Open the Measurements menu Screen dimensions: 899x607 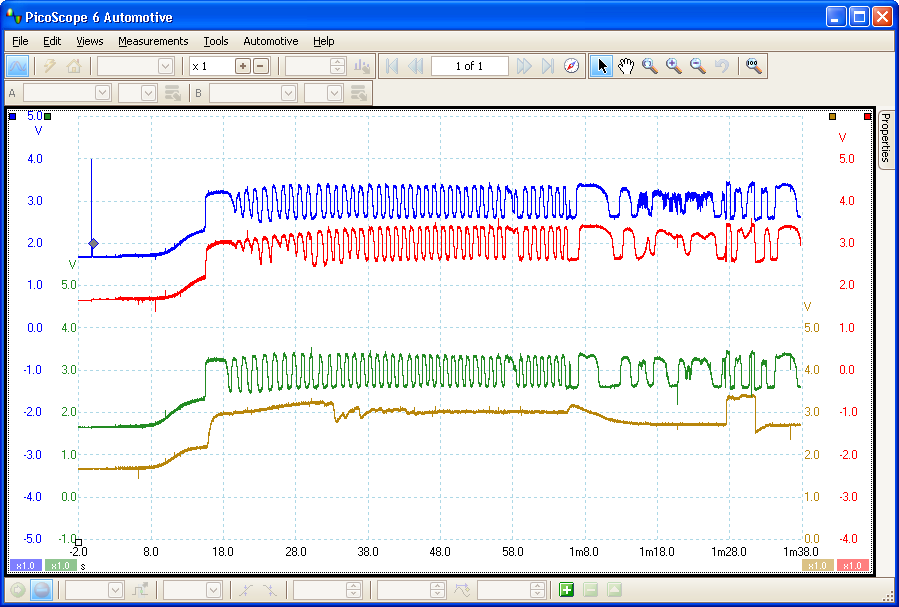153,41
